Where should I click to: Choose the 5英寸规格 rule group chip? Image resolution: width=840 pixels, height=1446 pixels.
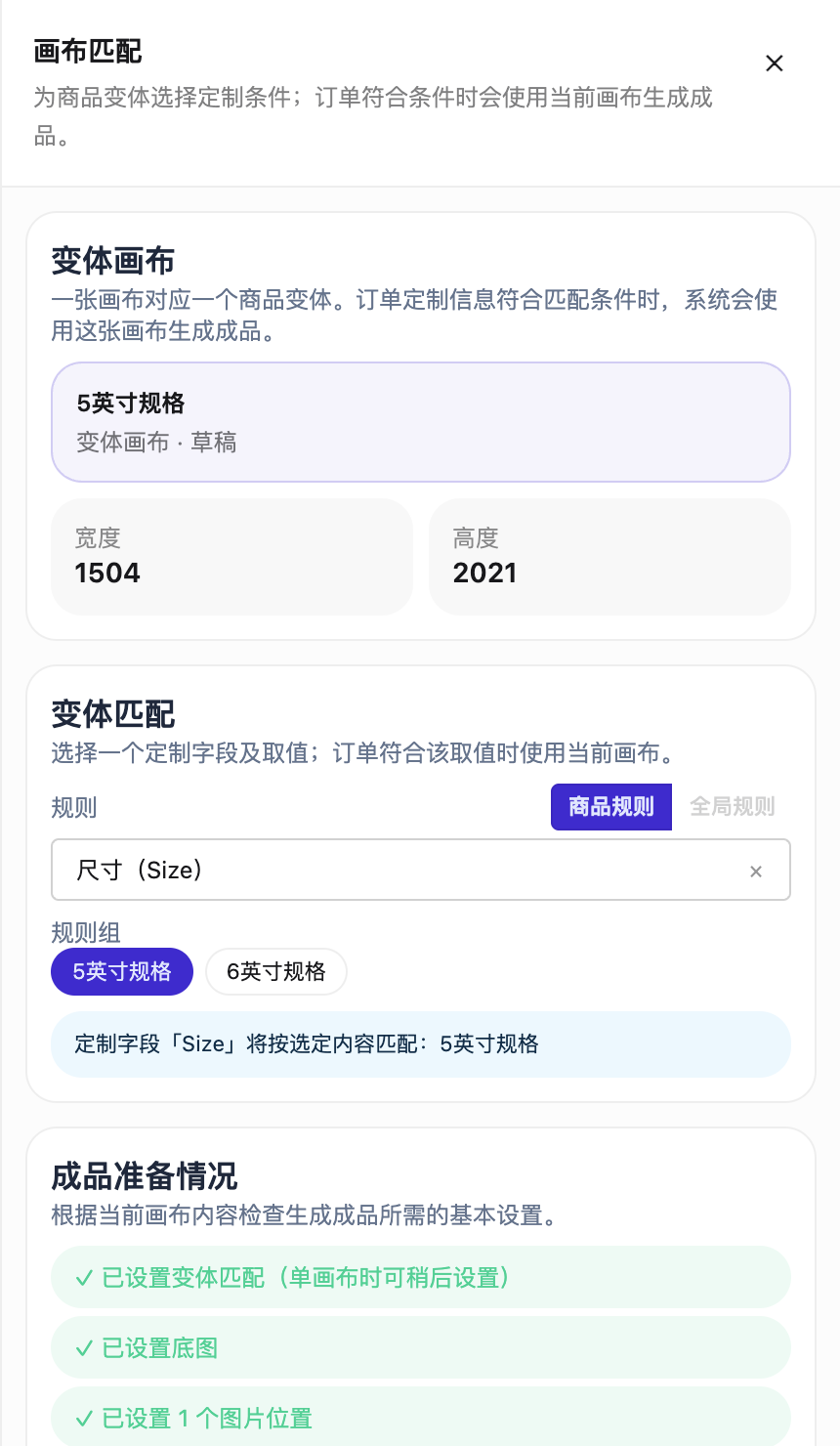coord(122,972)
